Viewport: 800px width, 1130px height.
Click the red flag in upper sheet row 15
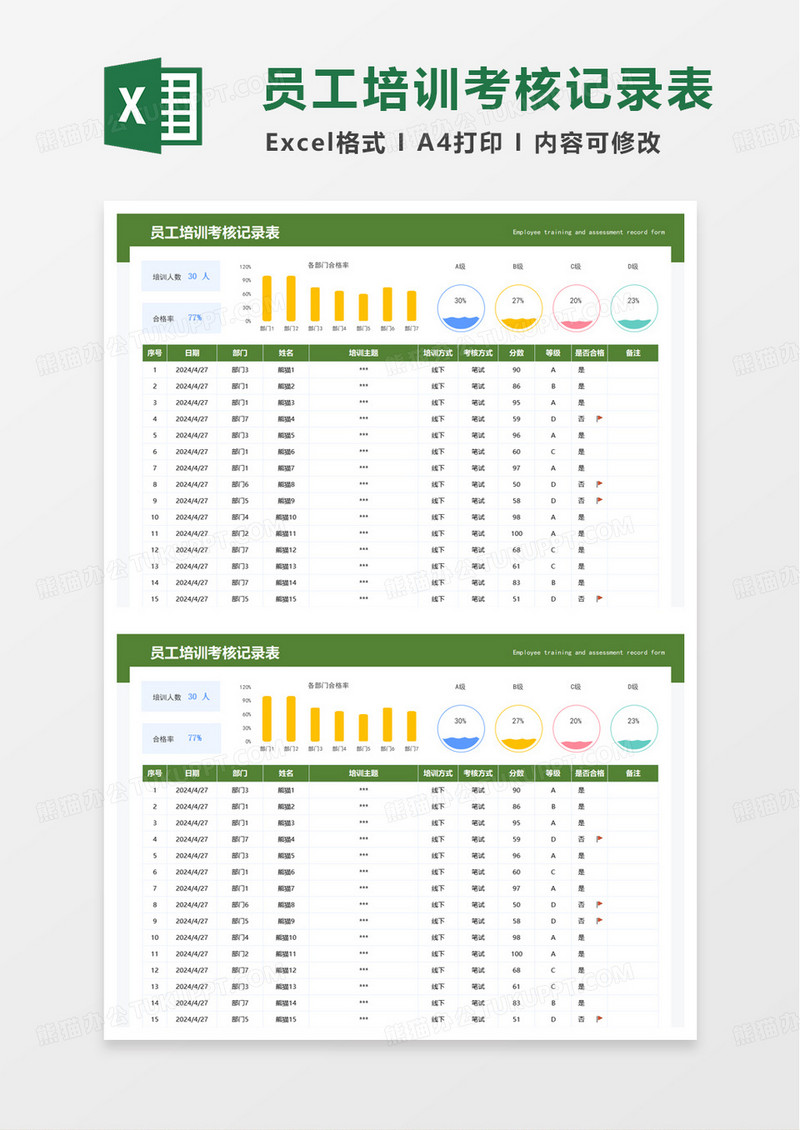[x=599, y=599]
